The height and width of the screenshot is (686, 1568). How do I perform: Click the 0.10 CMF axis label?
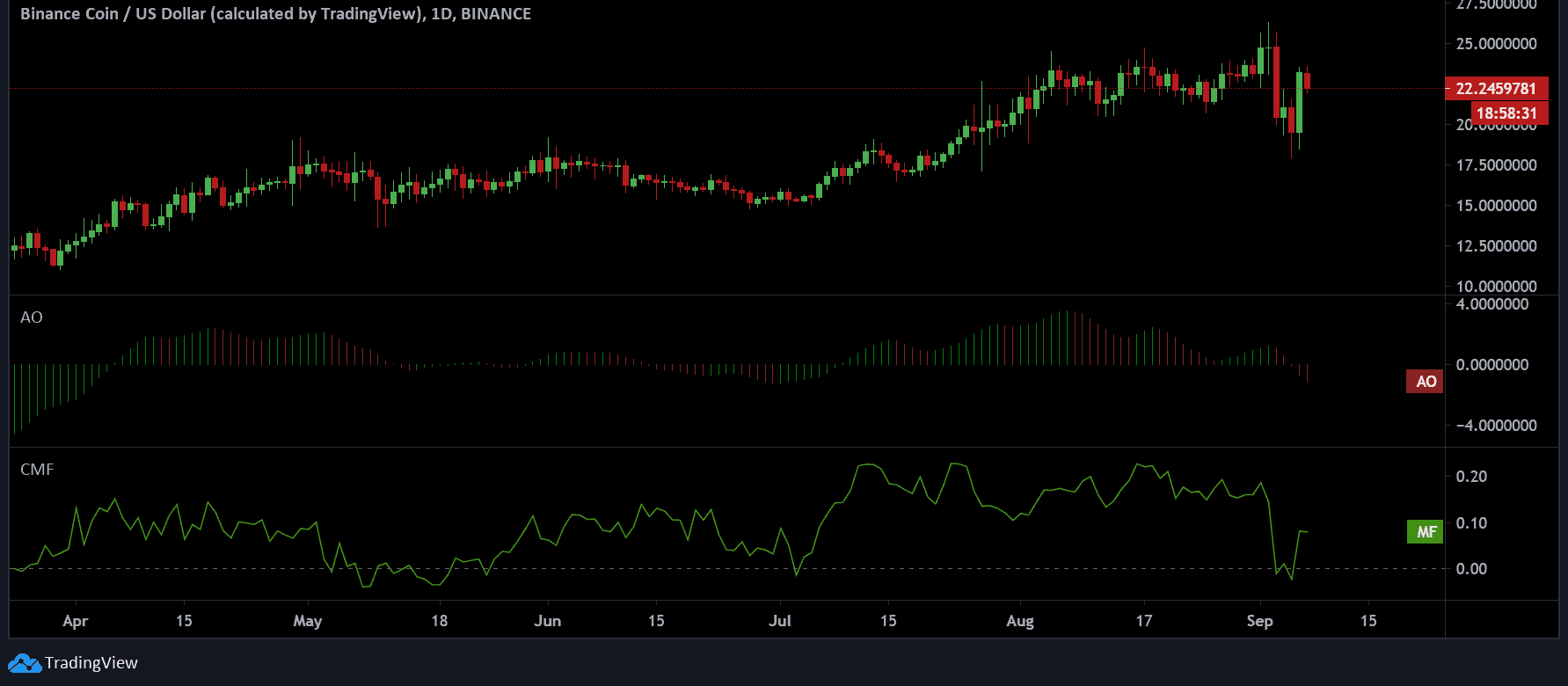(x=1471, y=523)
